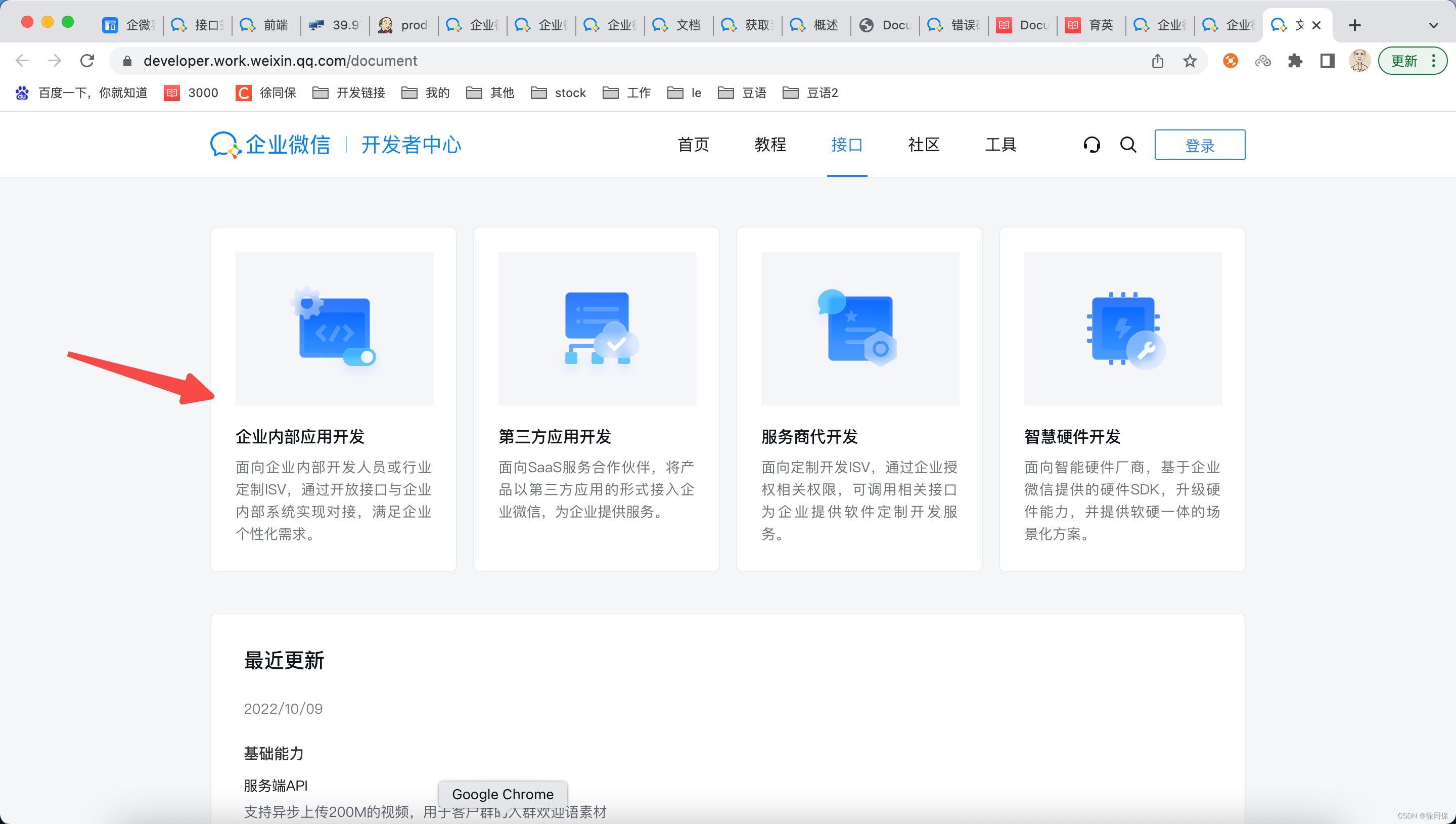Open the 豆语 bookmark folder
The image size is (1456, 824).
click(742, 93)
